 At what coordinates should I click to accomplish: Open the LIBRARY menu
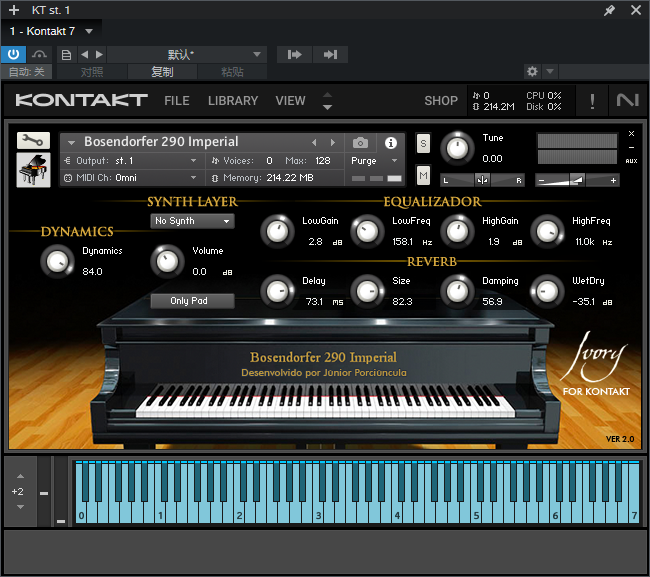coord(233,101)
